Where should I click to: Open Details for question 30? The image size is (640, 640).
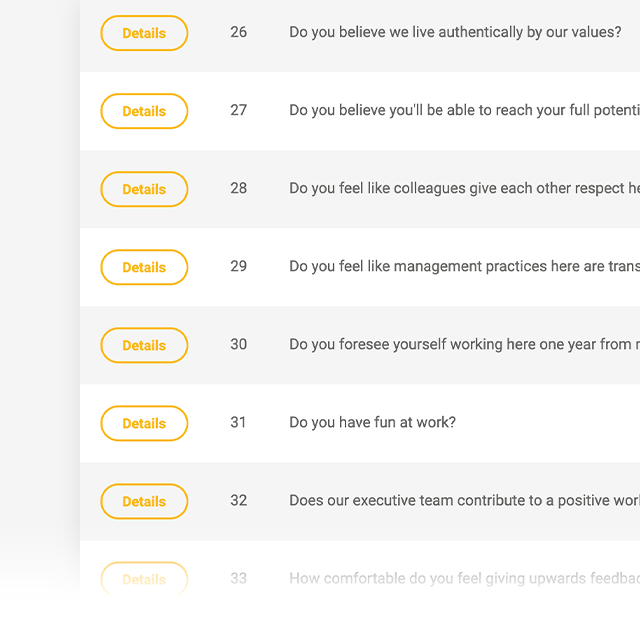[144, 345]
